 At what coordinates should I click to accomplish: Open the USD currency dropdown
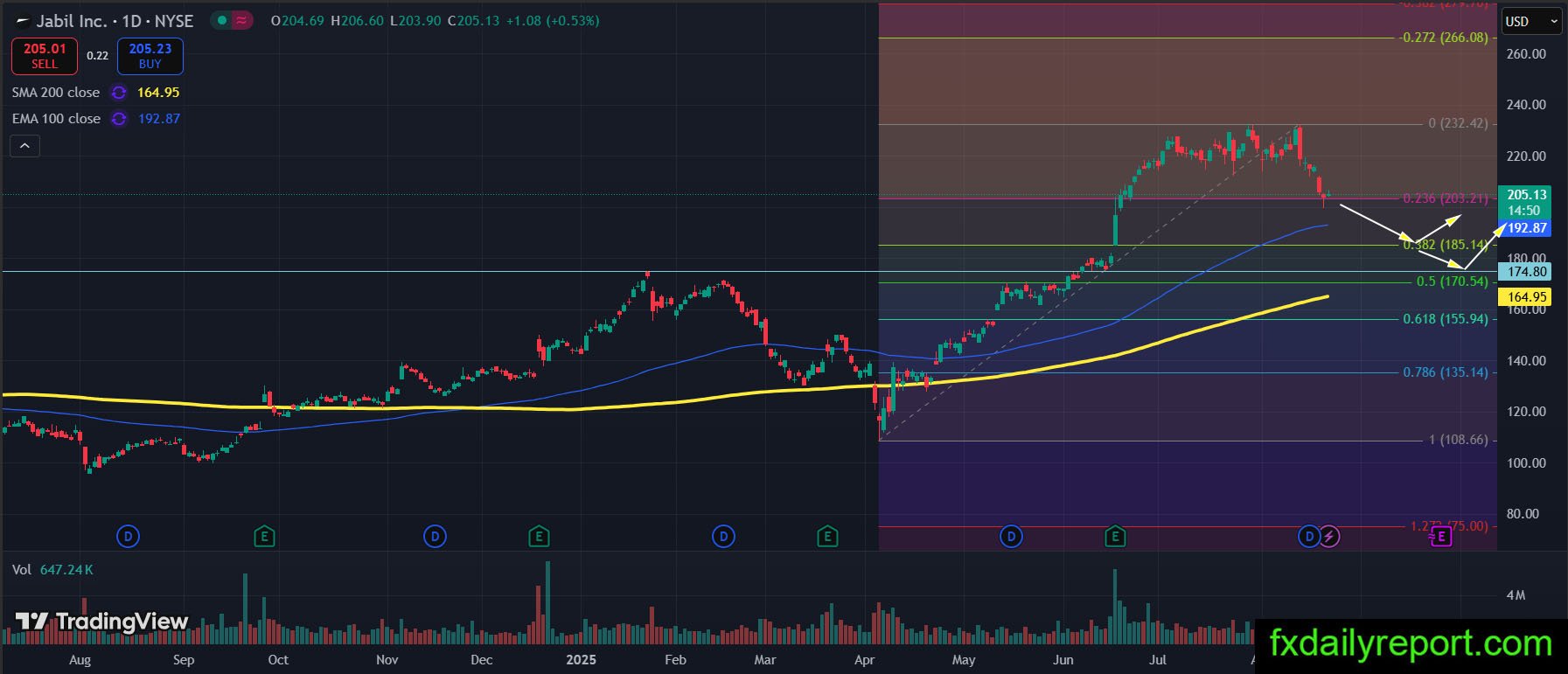tap(1530, 21)
